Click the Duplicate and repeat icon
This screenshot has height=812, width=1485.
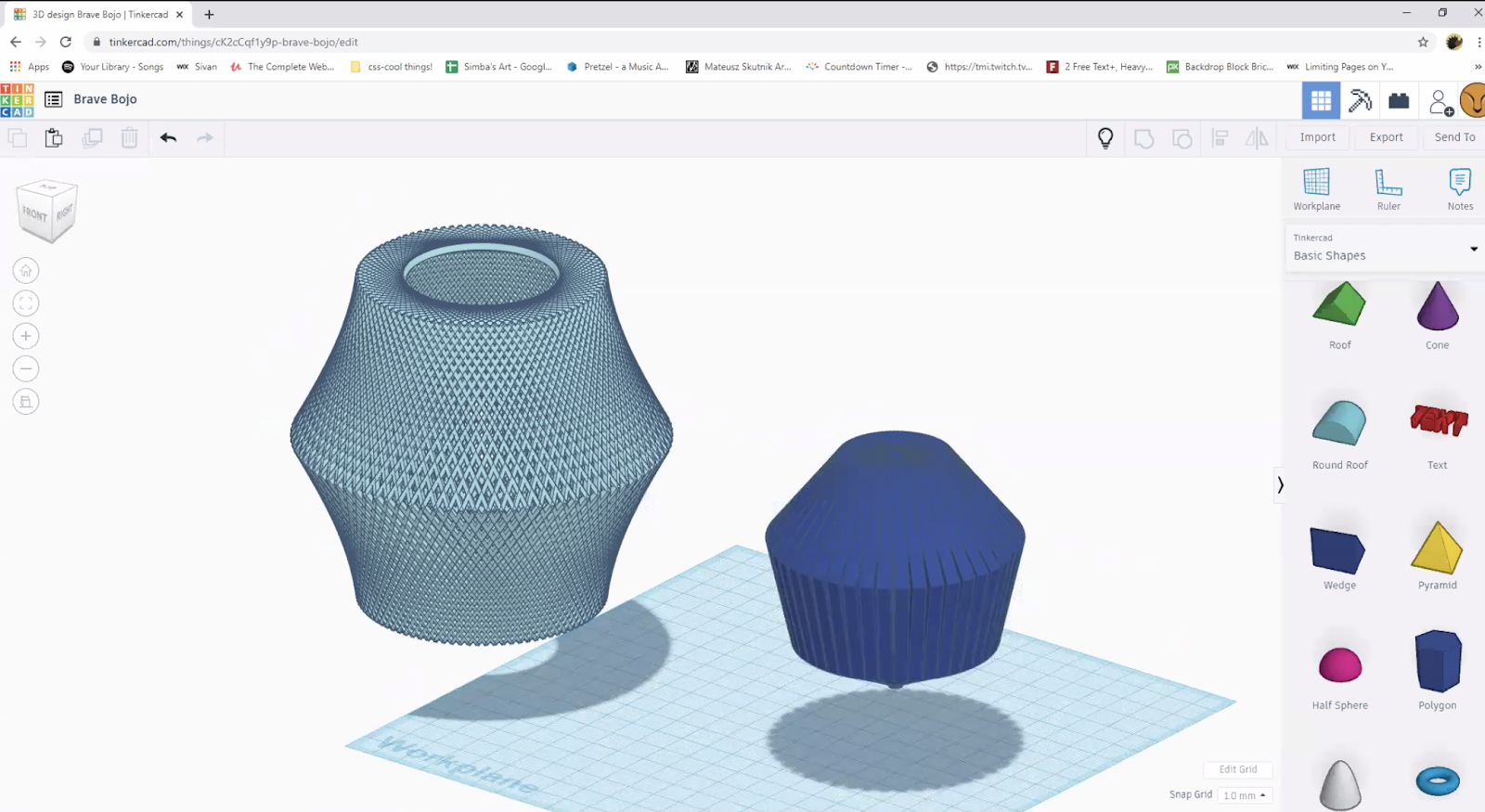(x=92, y=138)
